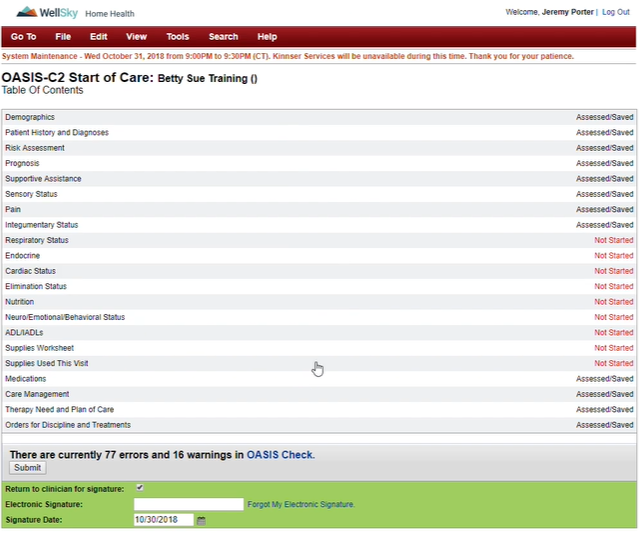This screenshot has width=642, height=536.
Task: Open the OASIS Check link
Action: click(279, 454)
